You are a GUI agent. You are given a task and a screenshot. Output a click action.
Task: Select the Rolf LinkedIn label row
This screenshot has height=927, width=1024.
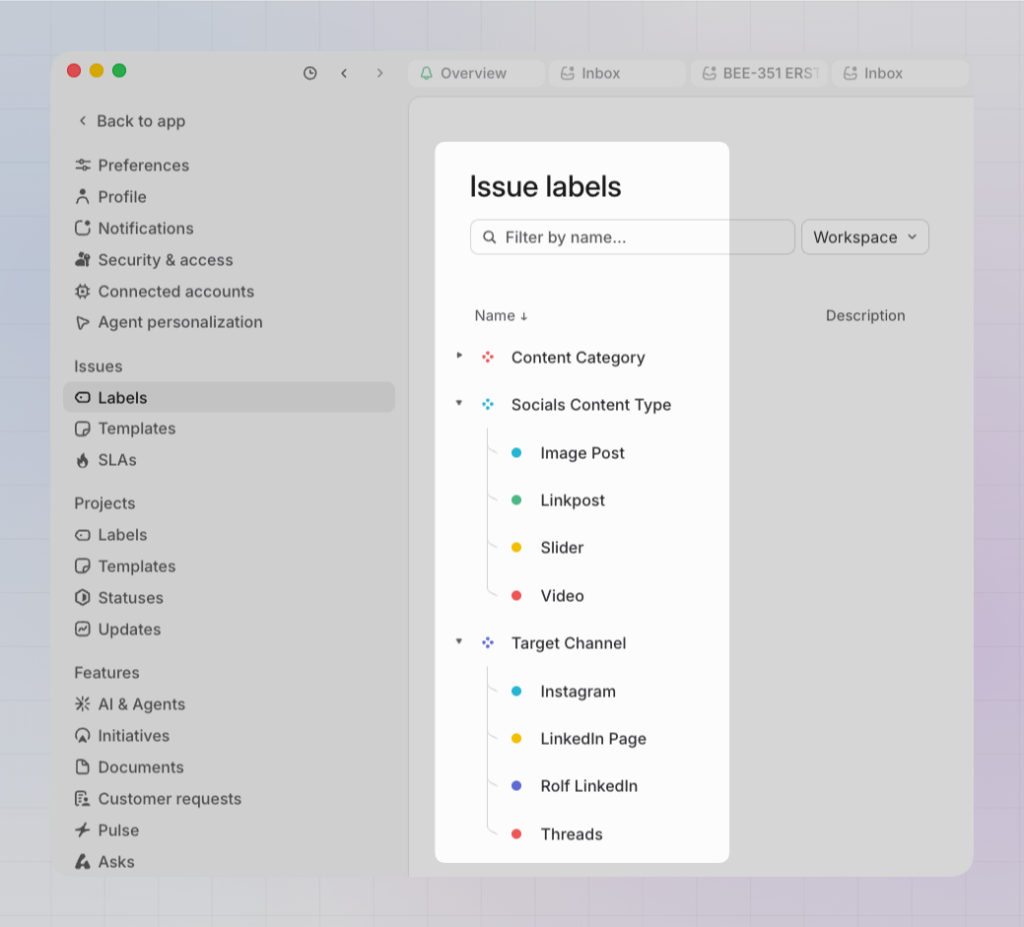tap(588, 786)
